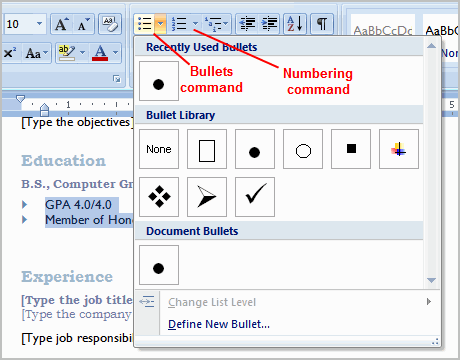This screenshot has width=460, height=360.
Task: Select the colored cross picture bullet
Action: pos(399,149)
